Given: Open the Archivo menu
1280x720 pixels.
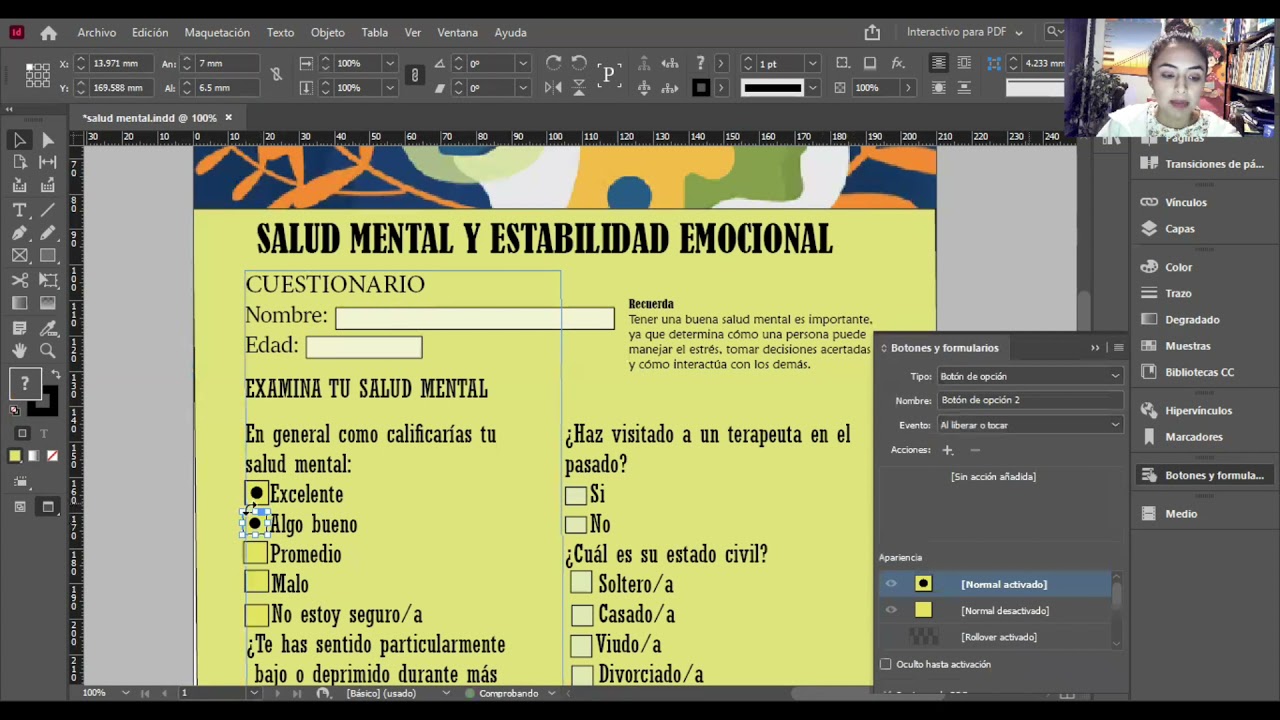Looking at the screenshot, I should pyautogui.click(x=97, y=32).
